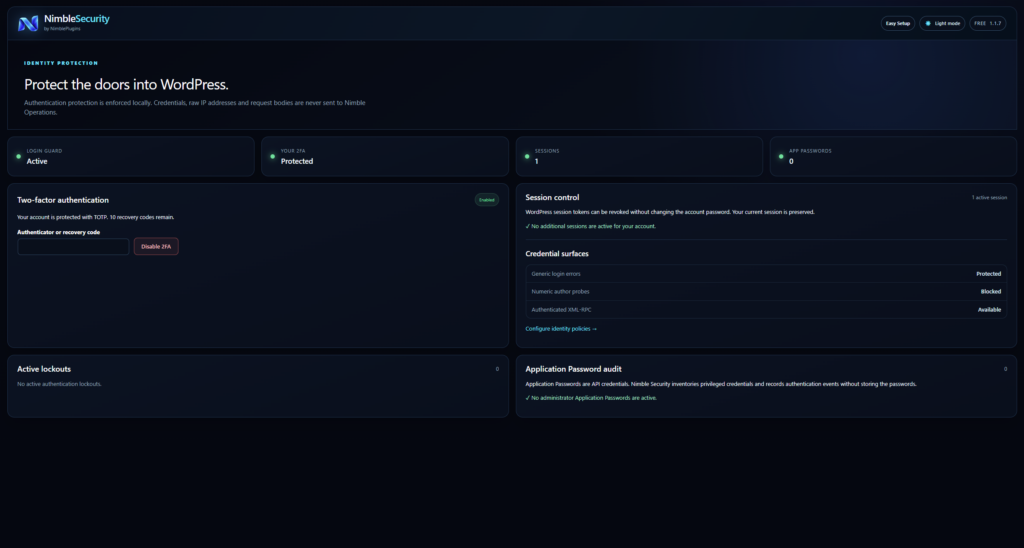Click the green dot beside Login Guard
Image resolution: width=1024 pixels, height=548 pixels.
(18, 156)
